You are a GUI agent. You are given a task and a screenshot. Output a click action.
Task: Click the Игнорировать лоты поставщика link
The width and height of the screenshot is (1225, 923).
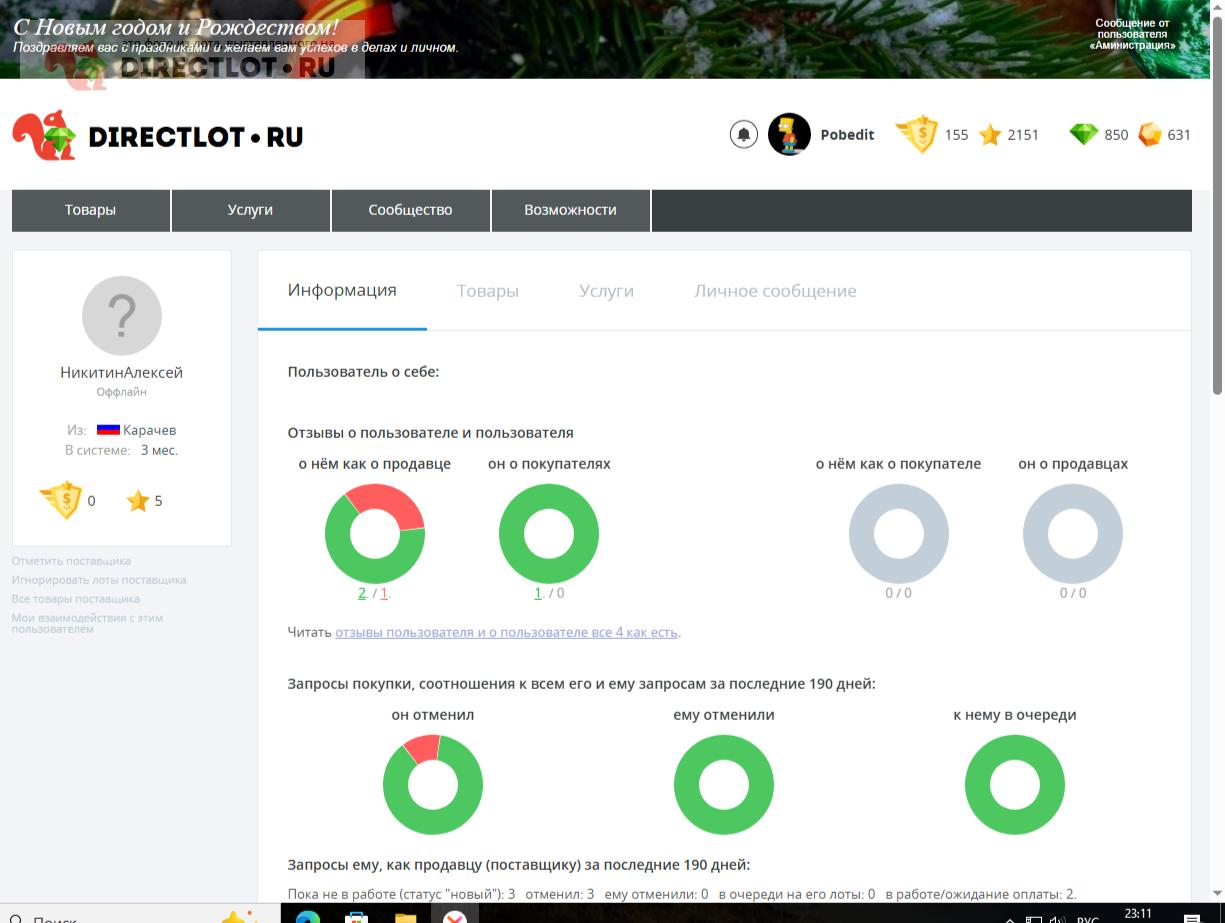click(x=99, y=580)
